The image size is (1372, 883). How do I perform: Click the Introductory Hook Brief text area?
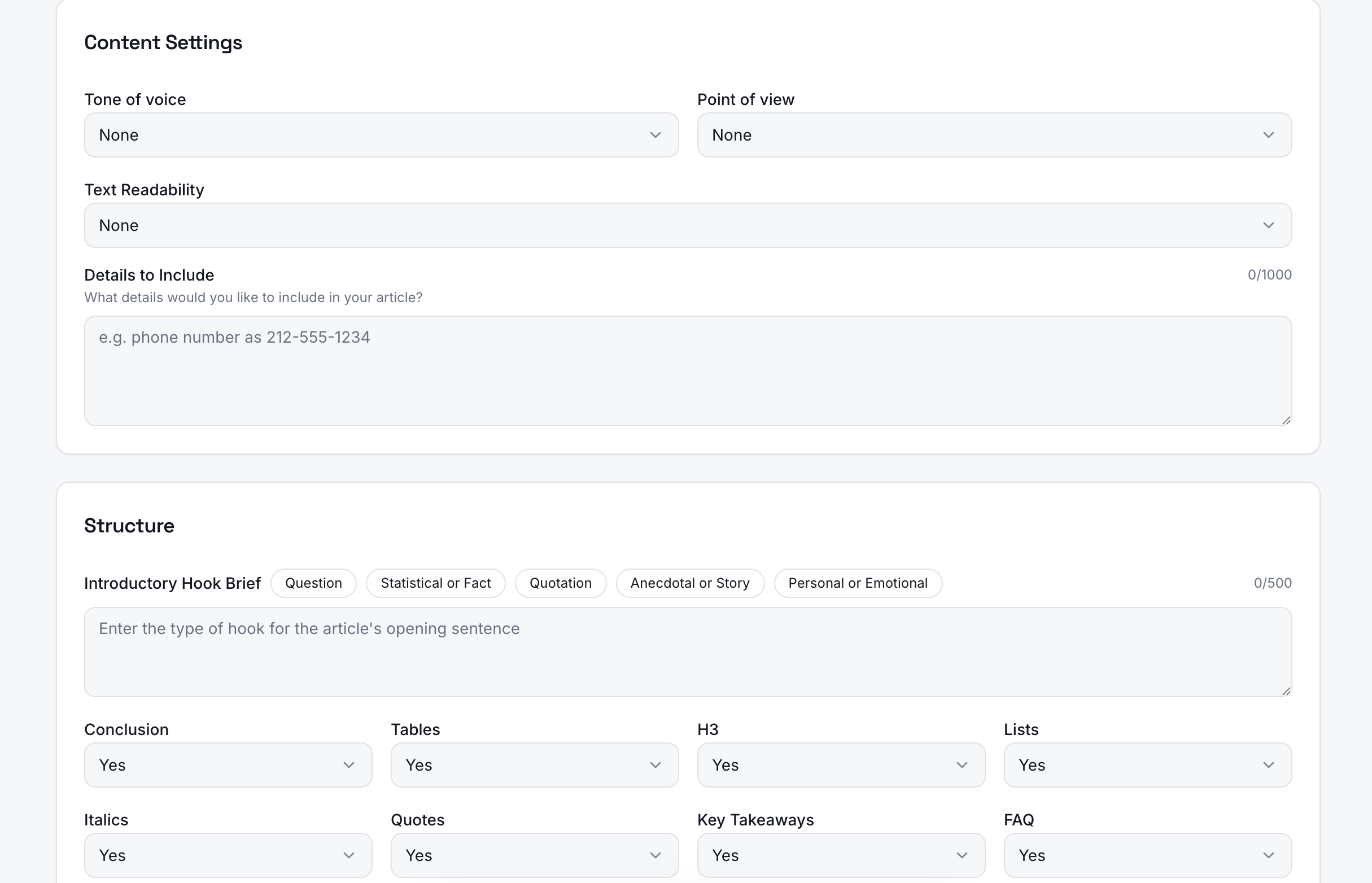pyautogui.click(x=688, y=652)
